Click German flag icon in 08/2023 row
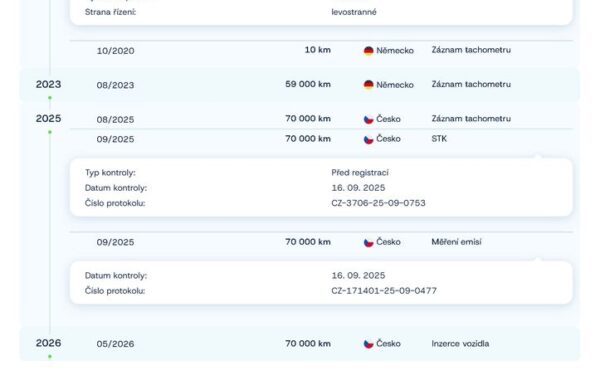 [368, 85]
